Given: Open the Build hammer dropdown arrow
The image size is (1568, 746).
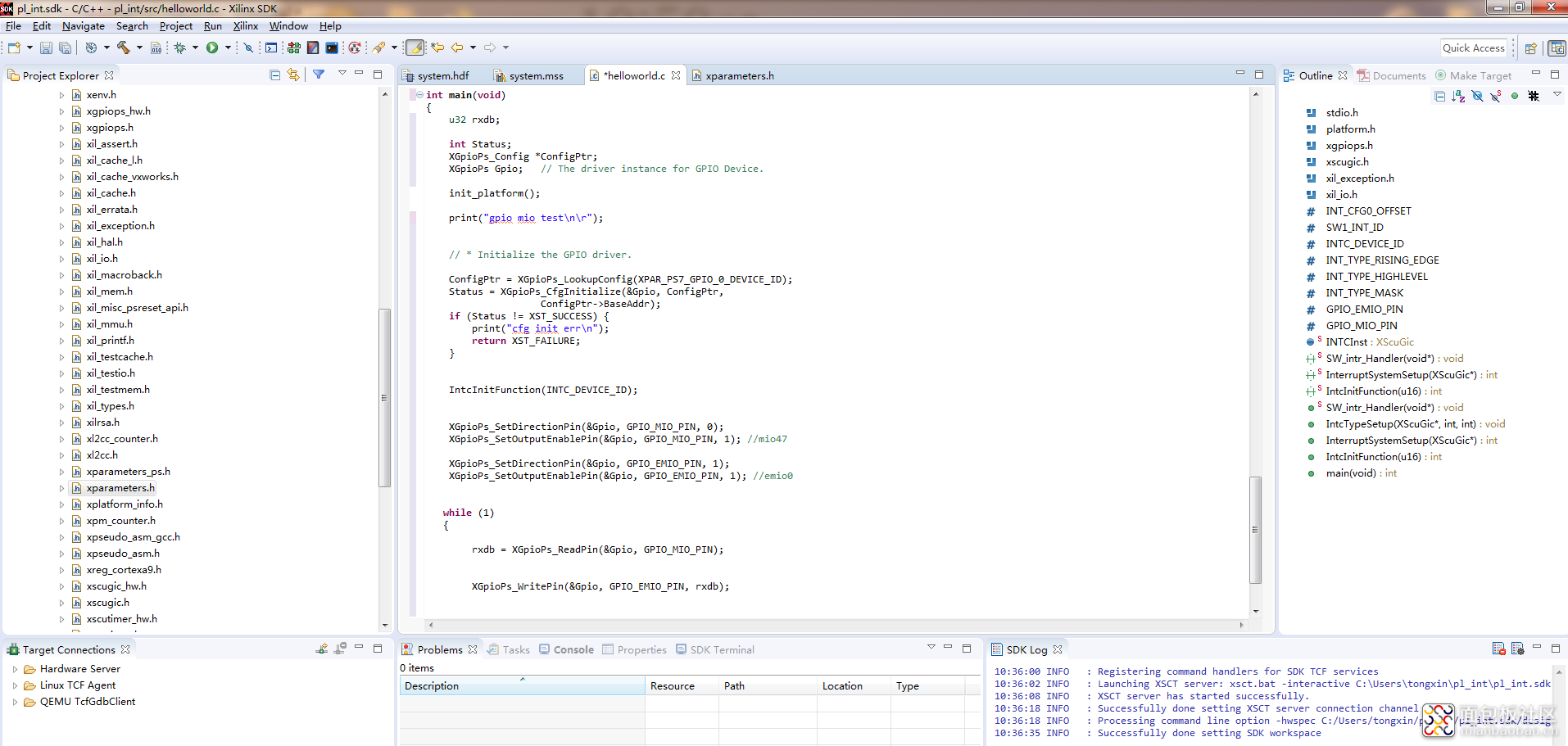Looking at the screenshot, I should click(x=139, y=48).
